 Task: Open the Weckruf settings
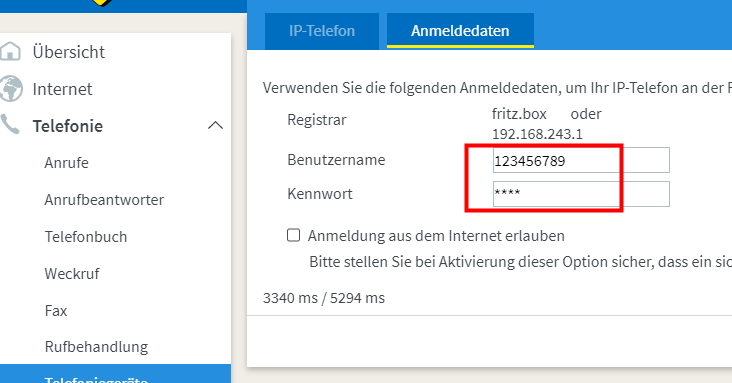72,274
